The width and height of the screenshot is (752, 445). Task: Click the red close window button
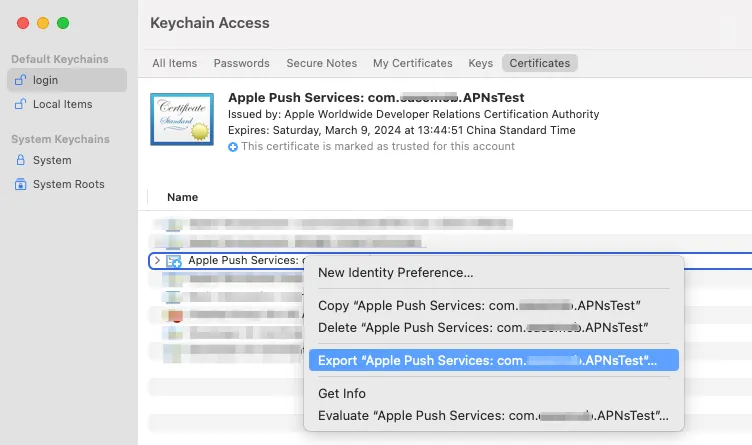23,23
